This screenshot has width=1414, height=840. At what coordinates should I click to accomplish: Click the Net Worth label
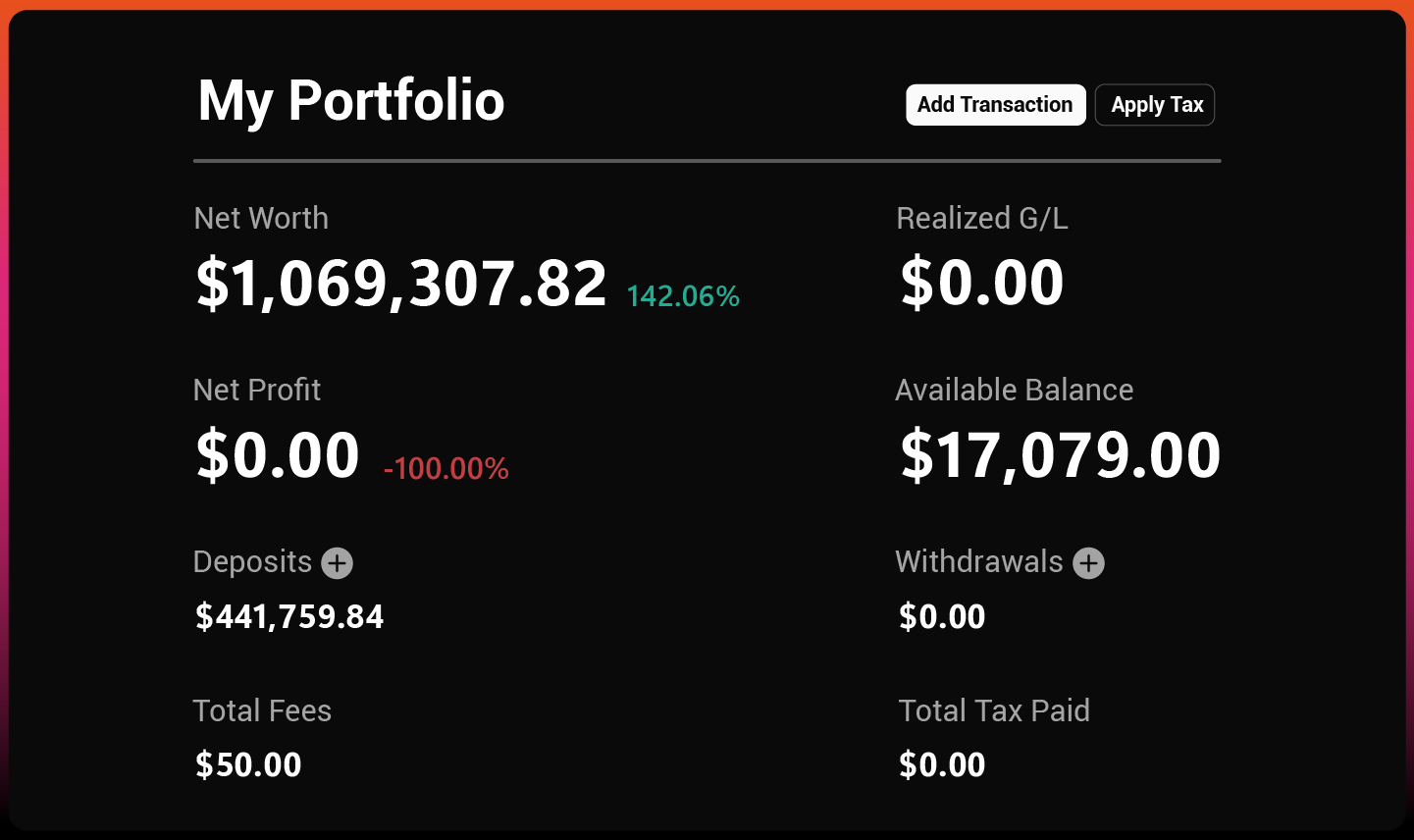261,218
